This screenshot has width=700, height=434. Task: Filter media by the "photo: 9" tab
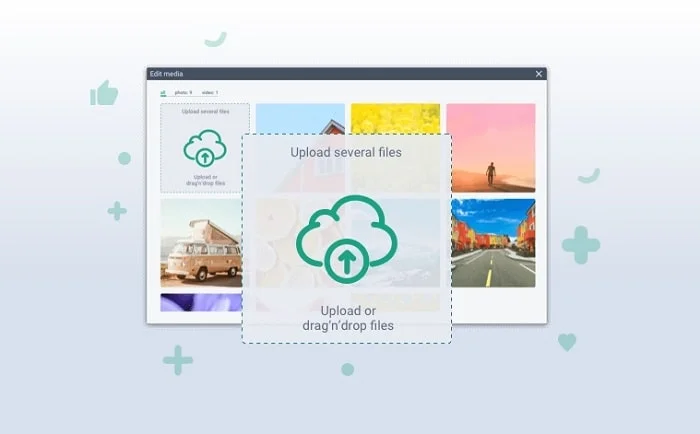(183, 92)
